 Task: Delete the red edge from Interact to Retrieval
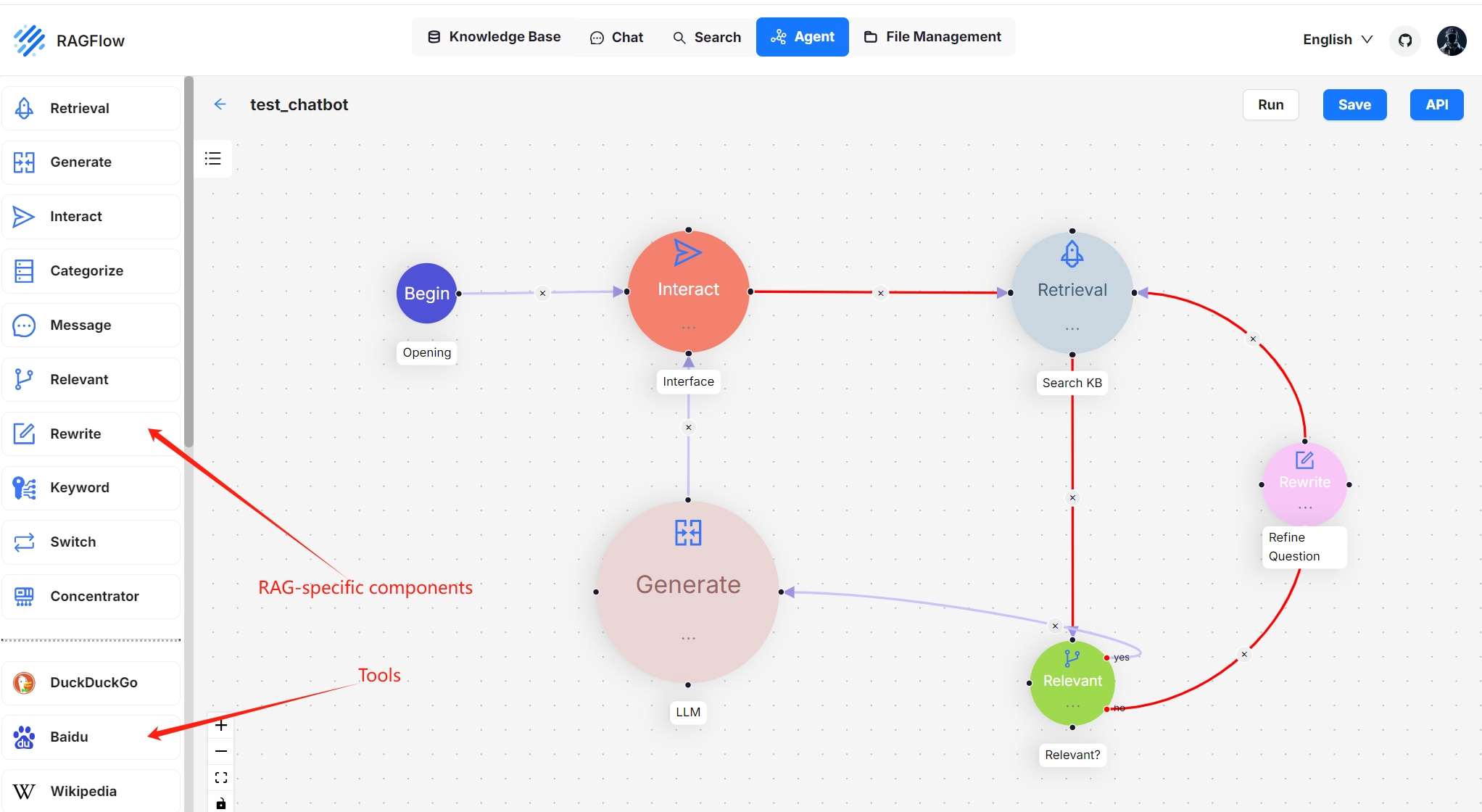click(x=881, y=294)
